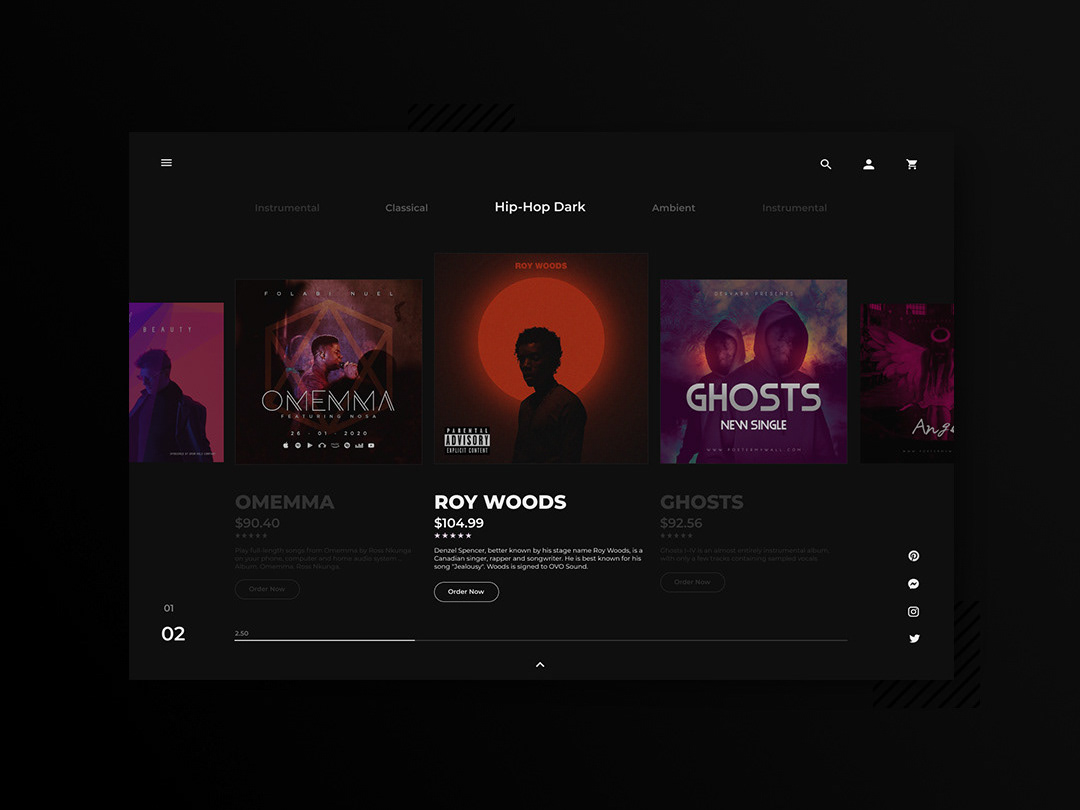This screenshot has height=810, width=1080.
Task: Click the ROY WOODS title
Action: [x=500, y=502]
